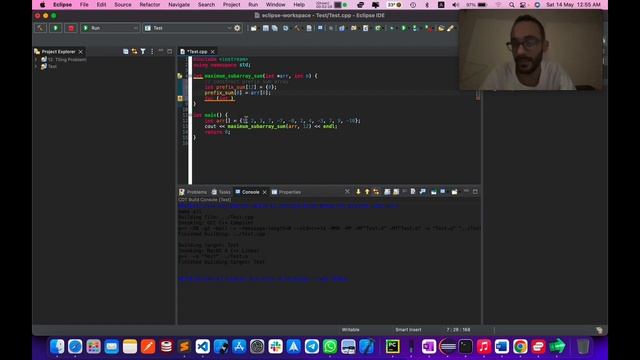
Task: Click the yellow up arrow previous error in Console
Action: (367, 192)
